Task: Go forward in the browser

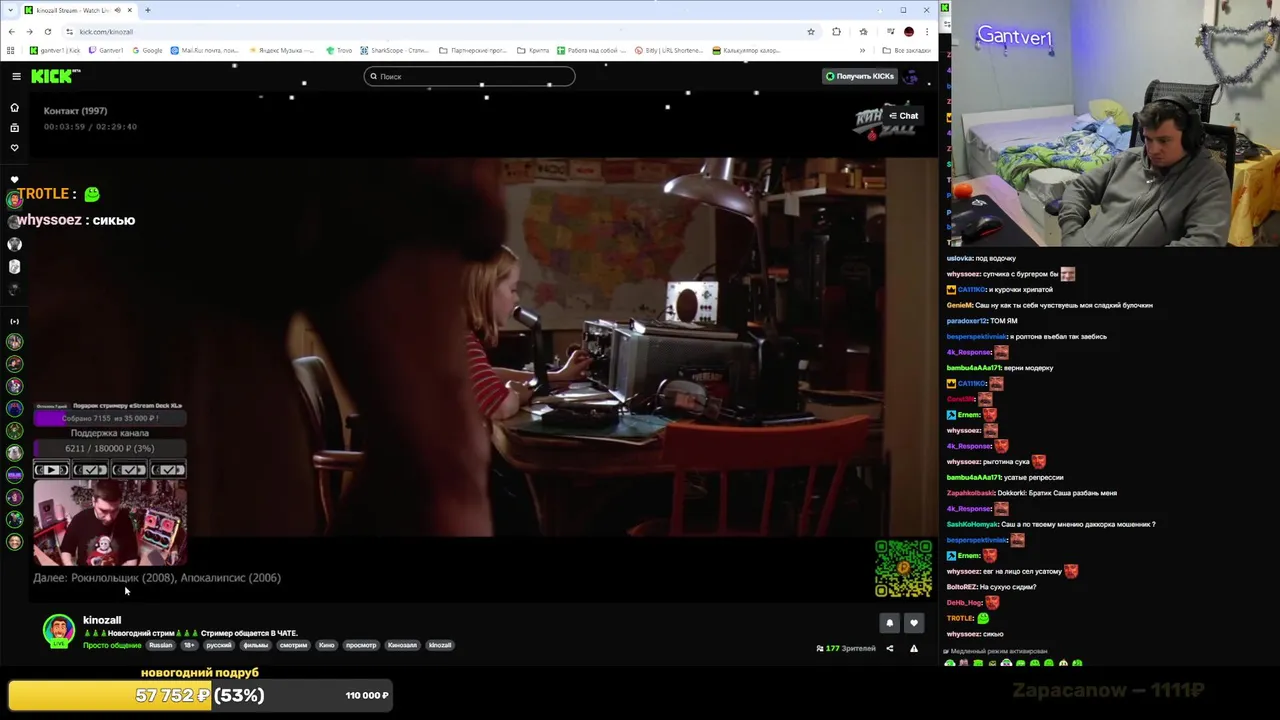Action: [x=29, y=31]
